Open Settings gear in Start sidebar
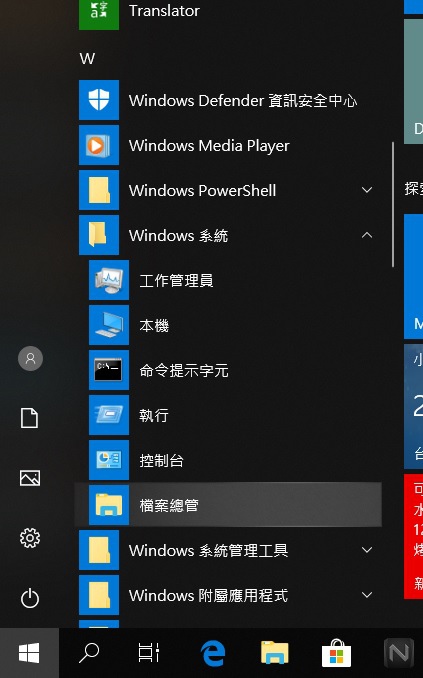Viewport: 423px width, 678px height. pos(30,538)
